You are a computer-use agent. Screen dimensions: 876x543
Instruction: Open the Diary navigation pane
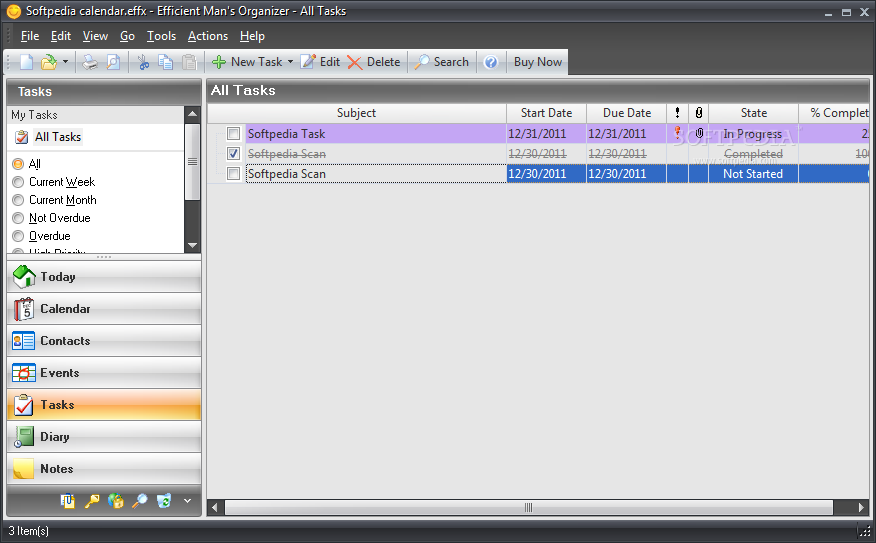tap(104, 437)
